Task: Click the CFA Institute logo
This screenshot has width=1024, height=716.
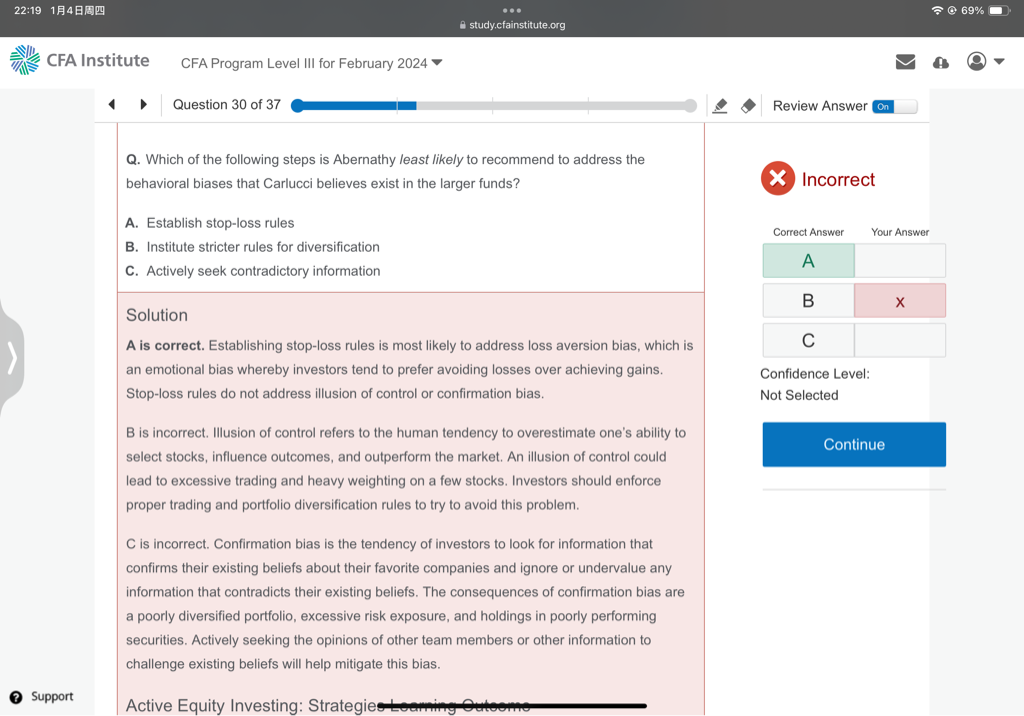Action: pyautogui.click(x=80, y=61)
